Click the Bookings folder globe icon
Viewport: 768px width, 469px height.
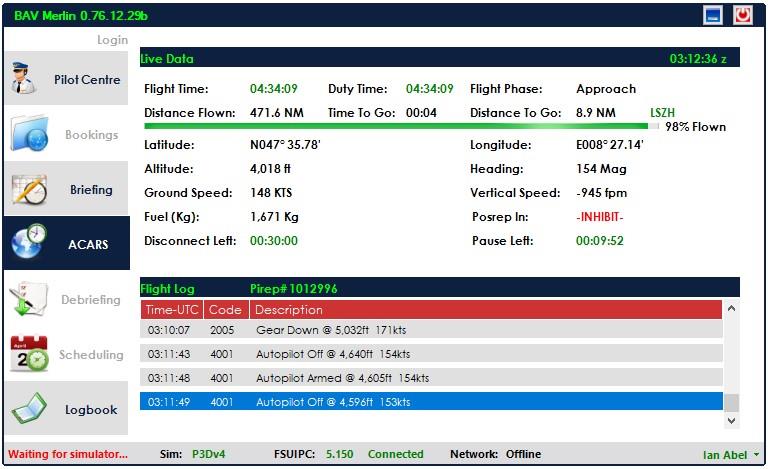click(x=29, y=133)
